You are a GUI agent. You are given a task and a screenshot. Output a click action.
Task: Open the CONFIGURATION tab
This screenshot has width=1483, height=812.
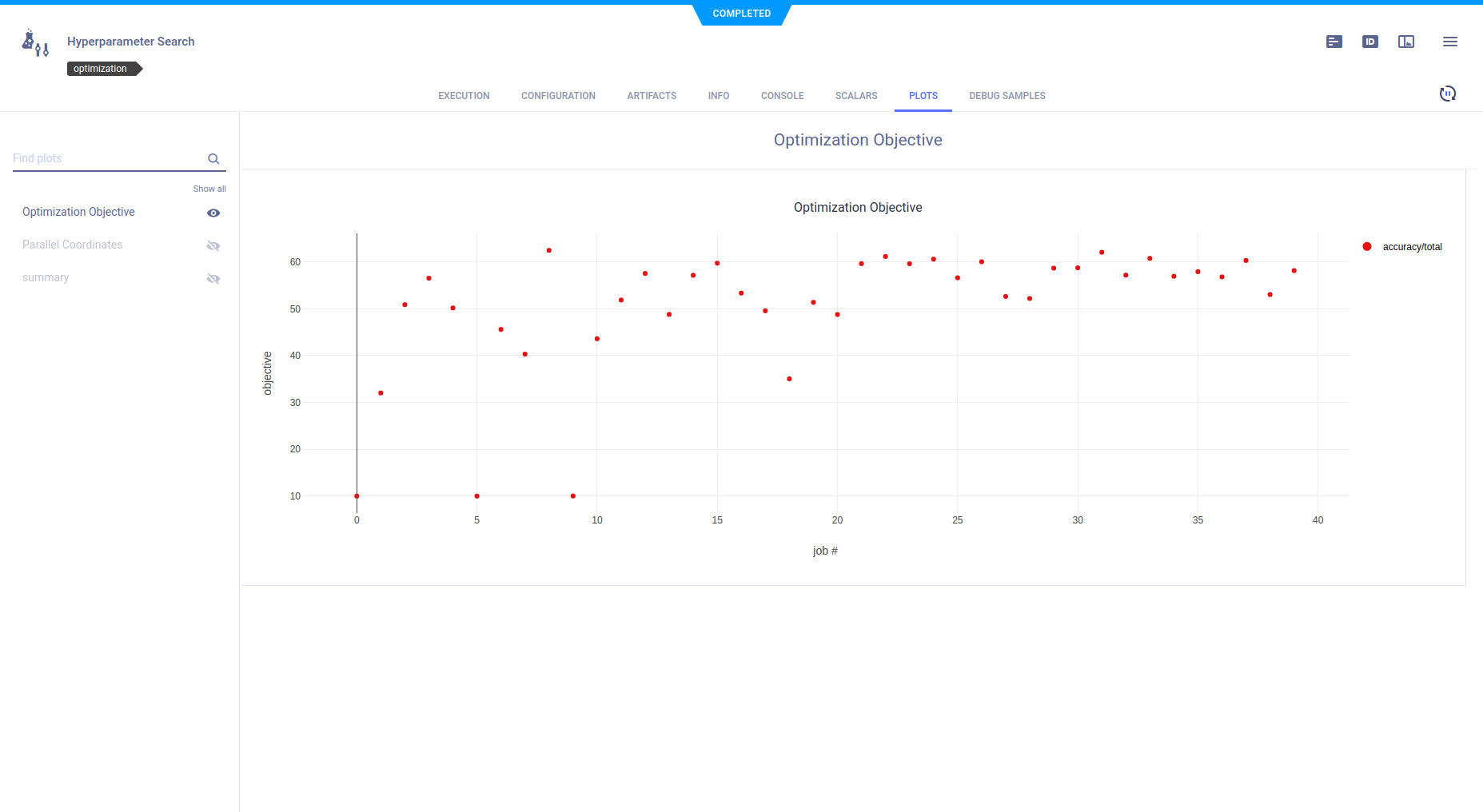pos(558,96)
